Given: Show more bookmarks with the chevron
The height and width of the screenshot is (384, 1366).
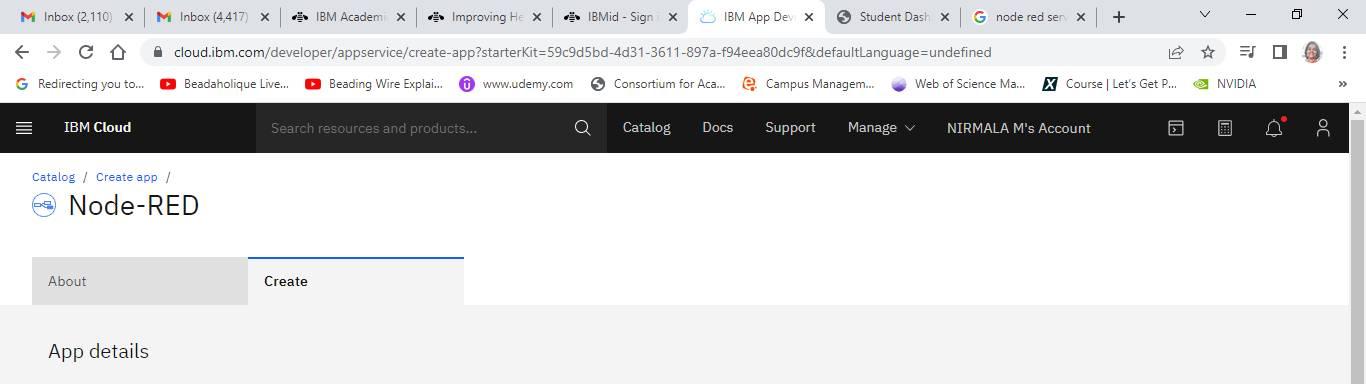Looking at the screenshot, I should point(1342,84).
